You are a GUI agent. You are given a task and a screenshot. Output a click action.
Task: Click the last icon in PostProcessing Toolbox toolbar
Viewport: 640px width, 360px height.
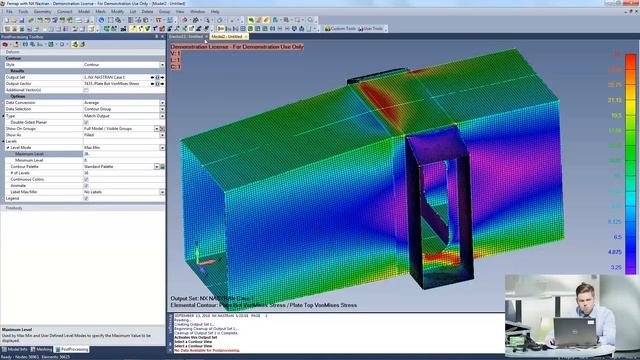pos(82,44)
